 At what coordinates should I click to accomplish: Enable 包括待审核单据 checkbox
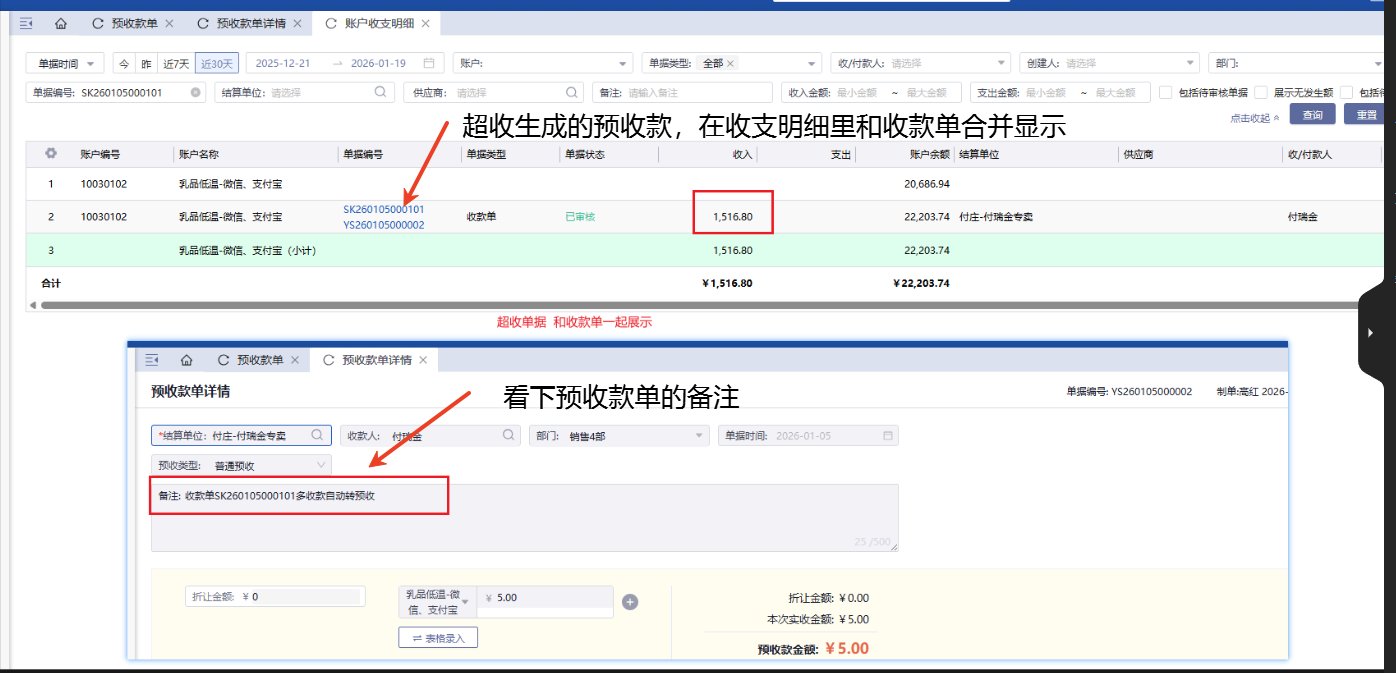(x=1166, y=93)
